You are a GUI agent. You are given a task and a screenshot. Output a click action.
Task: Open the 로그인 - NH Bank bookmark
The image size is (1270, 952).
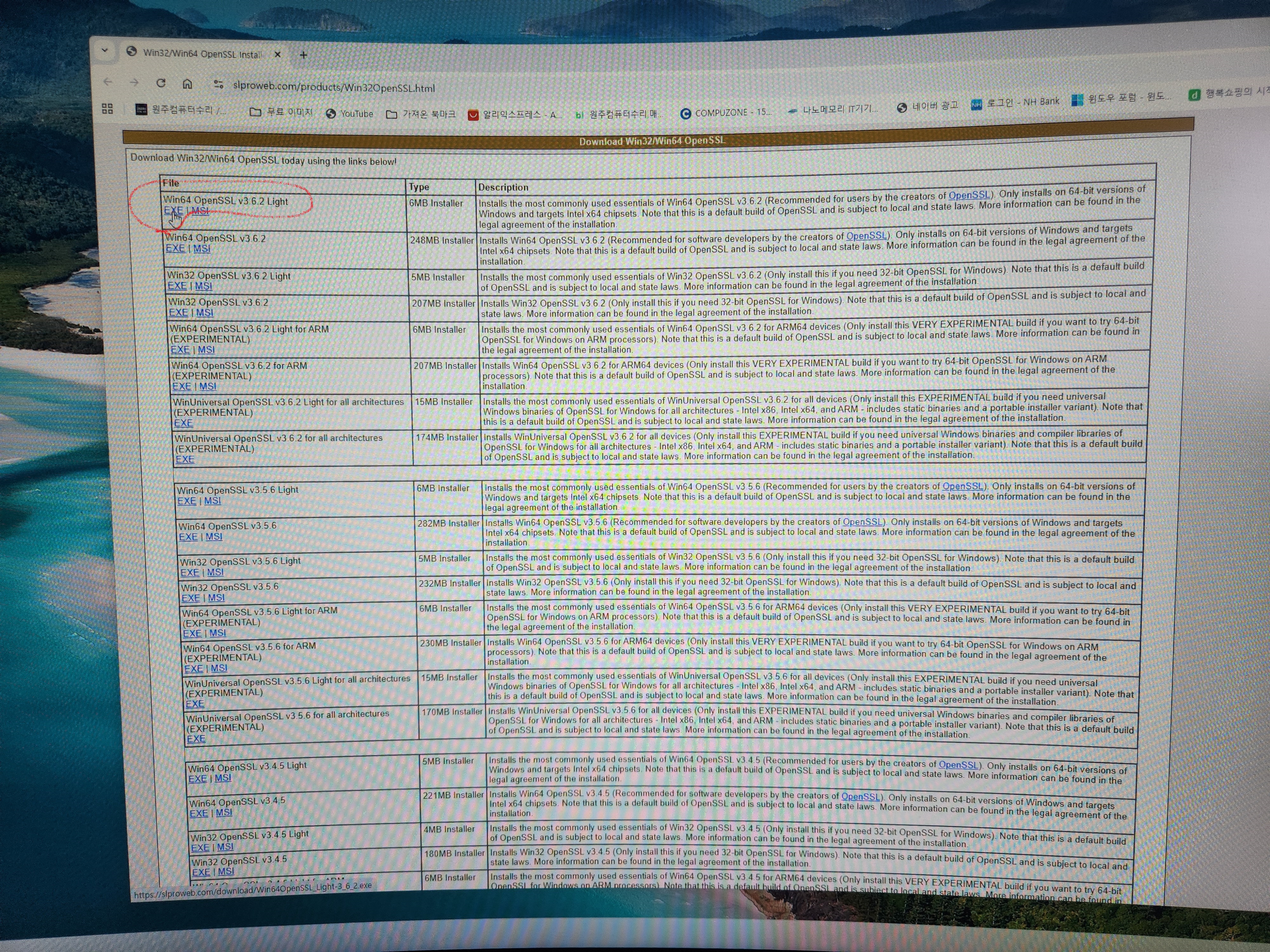coord(1015,103)
